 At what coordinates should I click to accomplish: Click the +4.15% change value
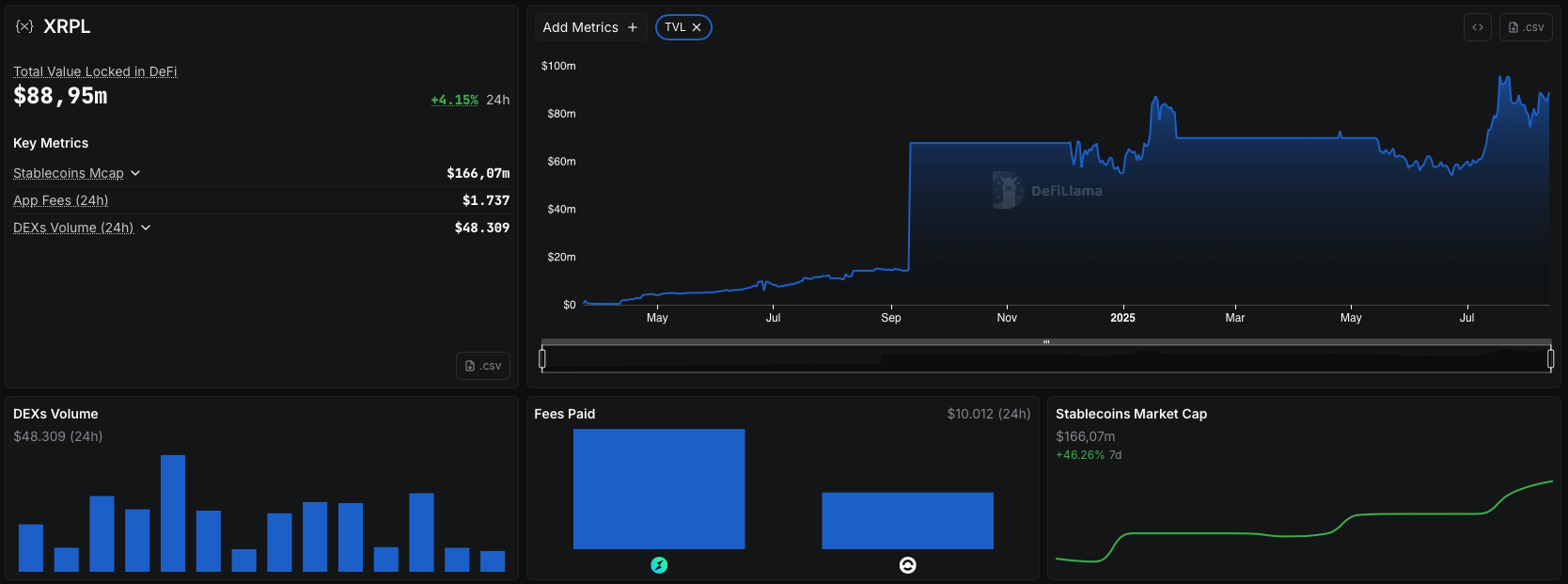click(x=455, y=100)
